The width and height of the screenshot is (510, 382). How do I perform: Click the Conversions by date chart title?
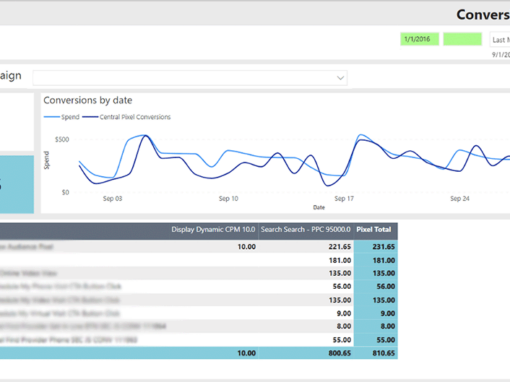pos(88,100)
